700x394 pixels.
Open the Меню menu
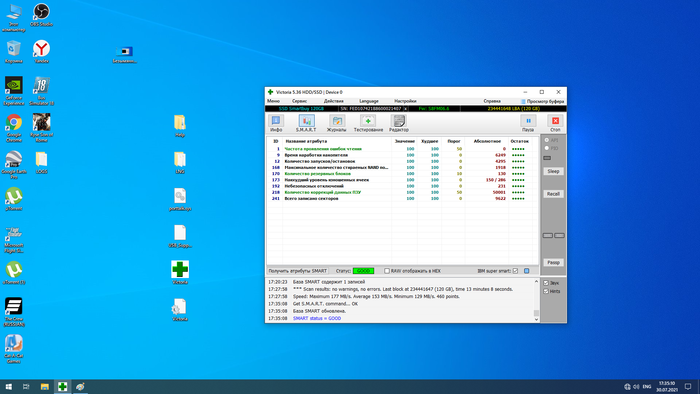tap(273, 101)
